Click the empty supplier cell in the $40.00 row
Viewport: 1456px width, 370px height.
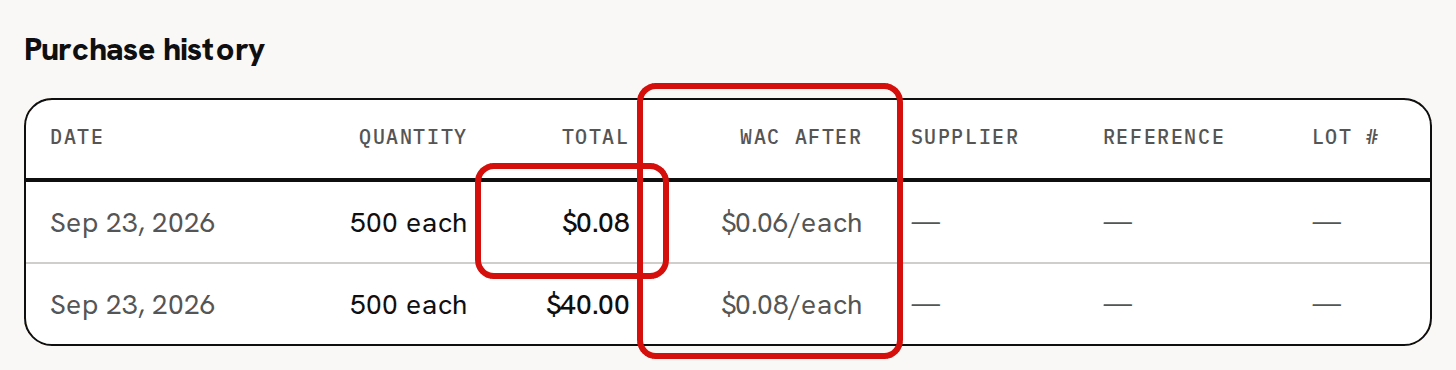(x=925, y=304)
